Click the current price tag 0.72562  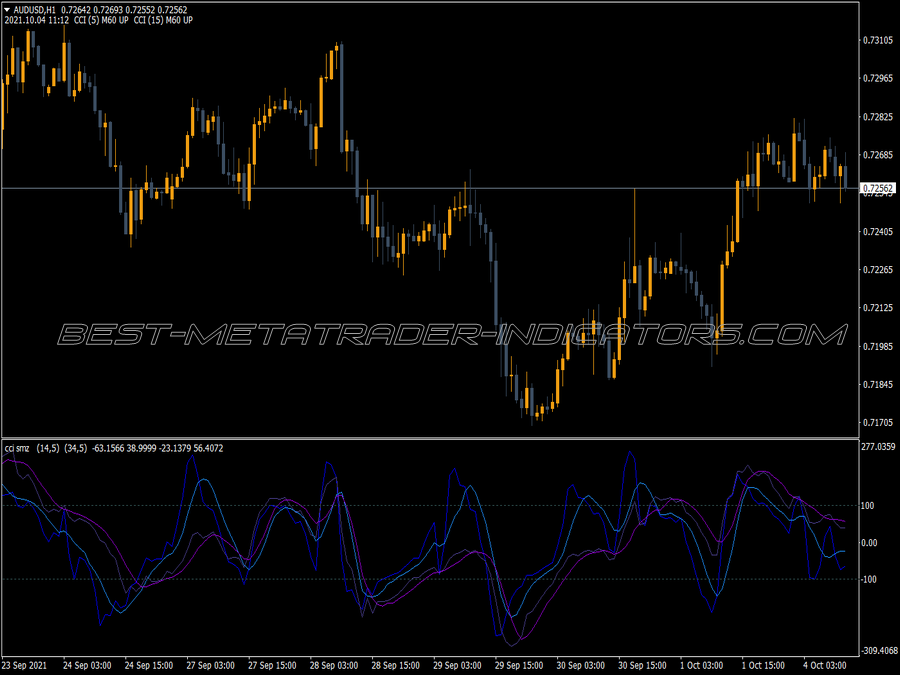[x=878, y=188]
